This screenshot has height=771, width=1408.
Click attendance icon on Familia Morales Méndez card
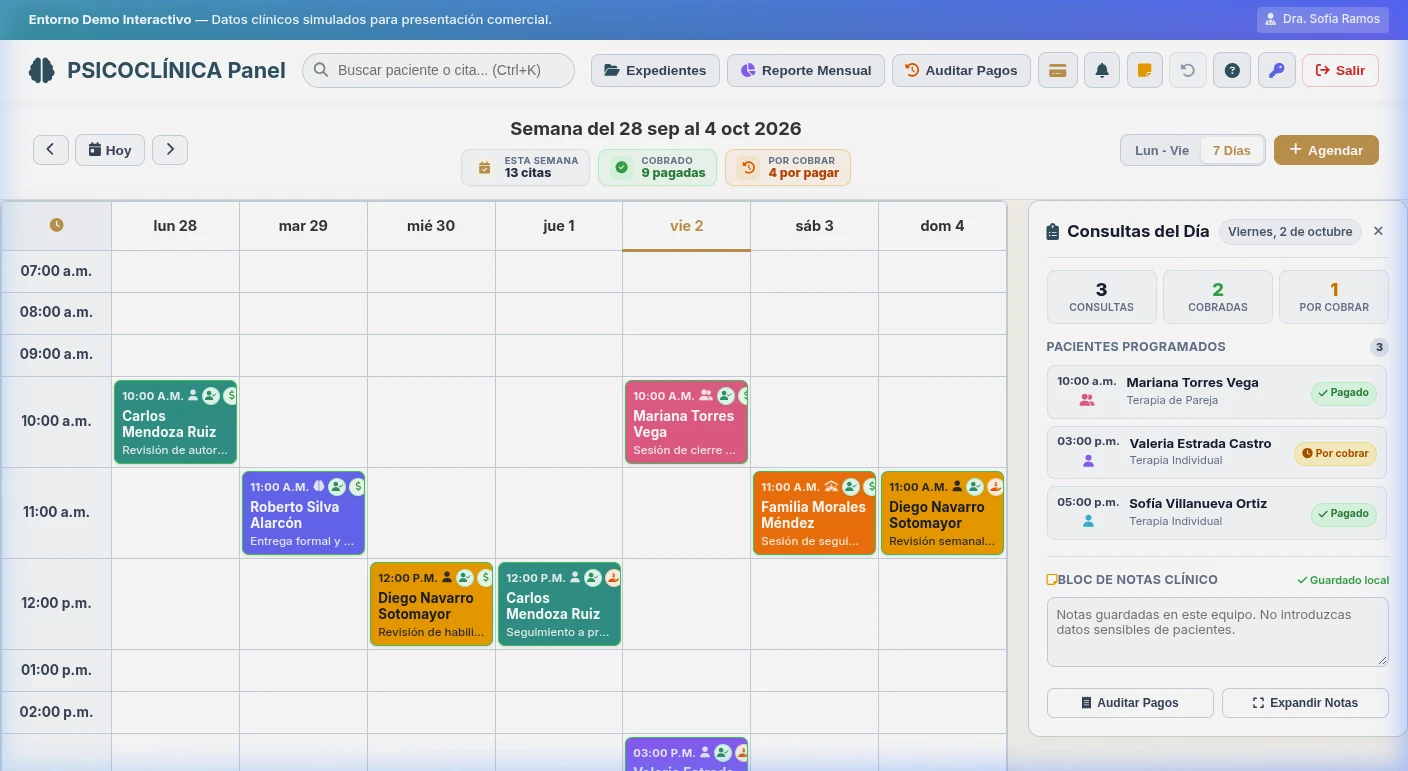coord(851,487)
